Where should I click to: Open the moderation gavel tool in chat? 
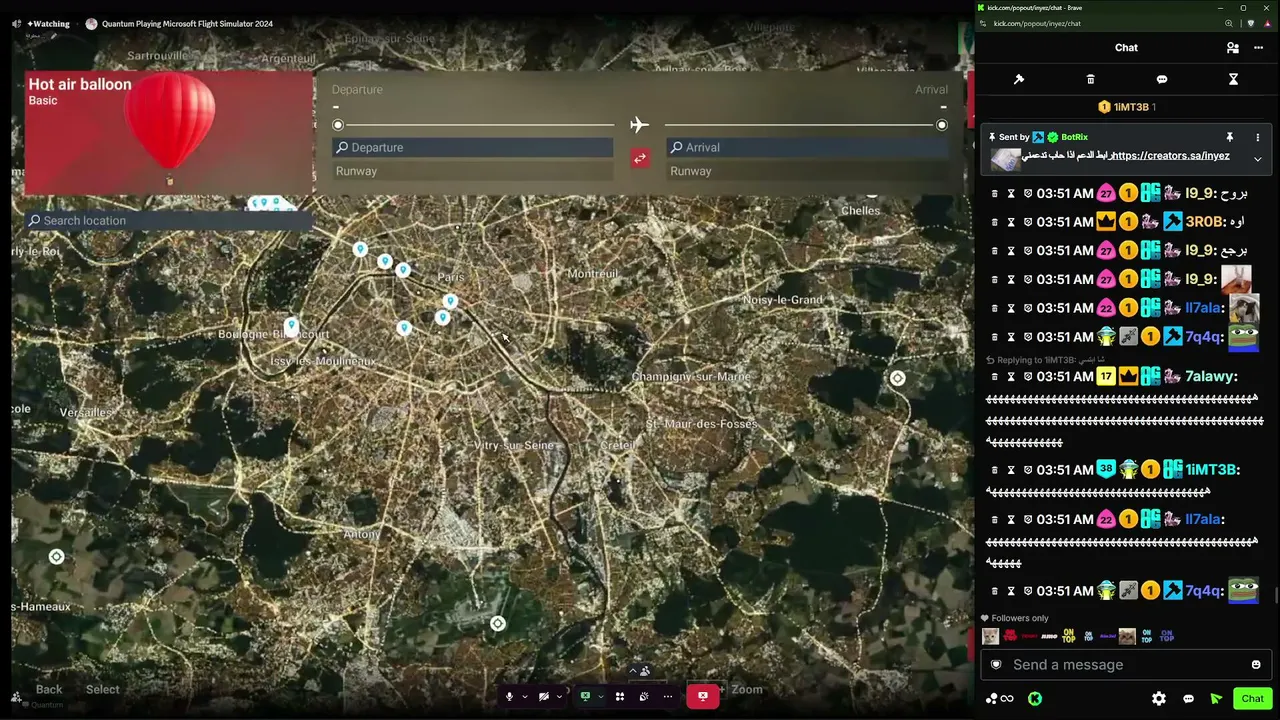pos(1019,79)
